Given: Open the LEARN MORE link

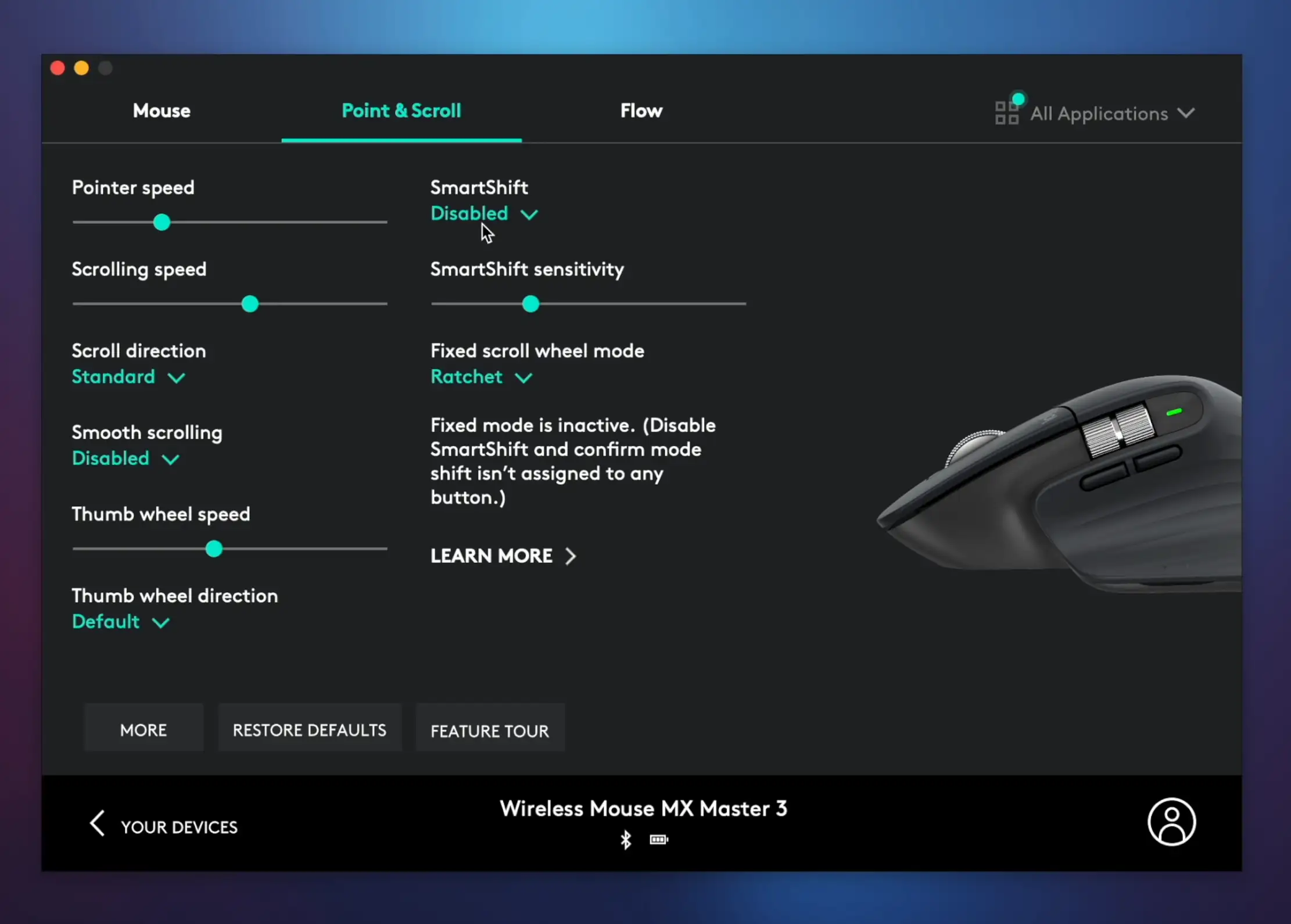Looking at the screenshot, I should pyautogui.click(x=503, y=556).
